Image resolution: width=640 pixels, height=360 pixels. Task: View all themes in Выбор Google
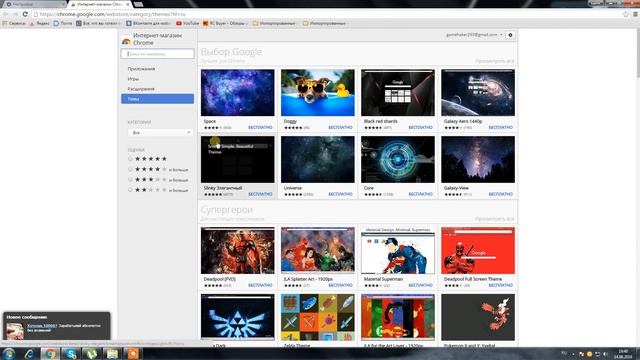click(x=494, y=61)
